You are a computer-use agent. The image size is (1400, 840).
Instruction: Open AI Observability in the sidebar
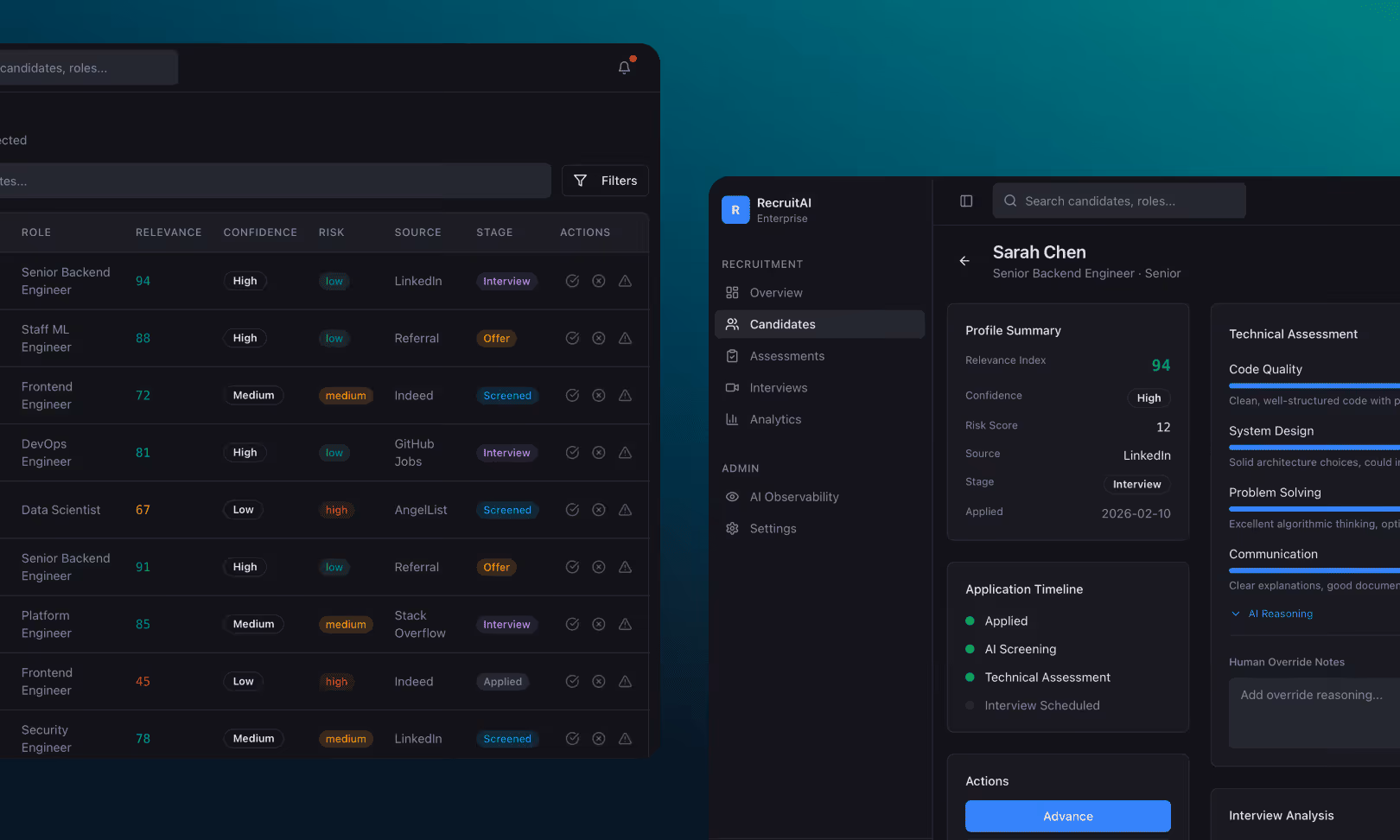(x=819, y=497)
